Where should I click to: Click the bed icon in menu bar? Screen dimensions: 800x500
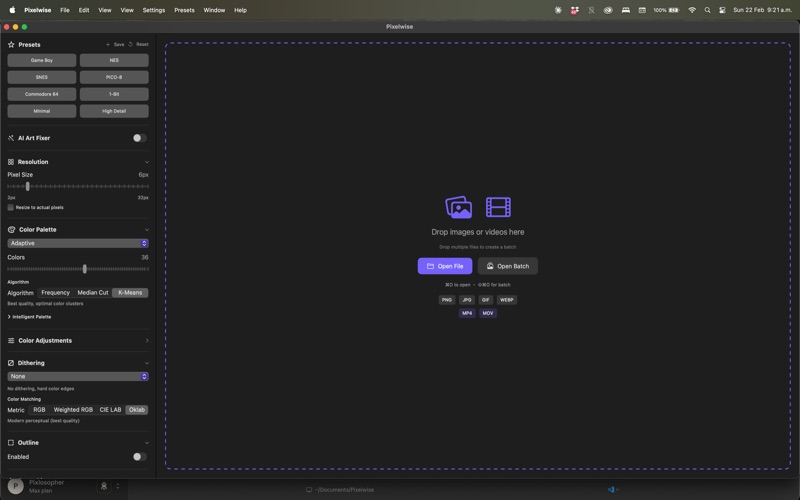pos(626,10)
